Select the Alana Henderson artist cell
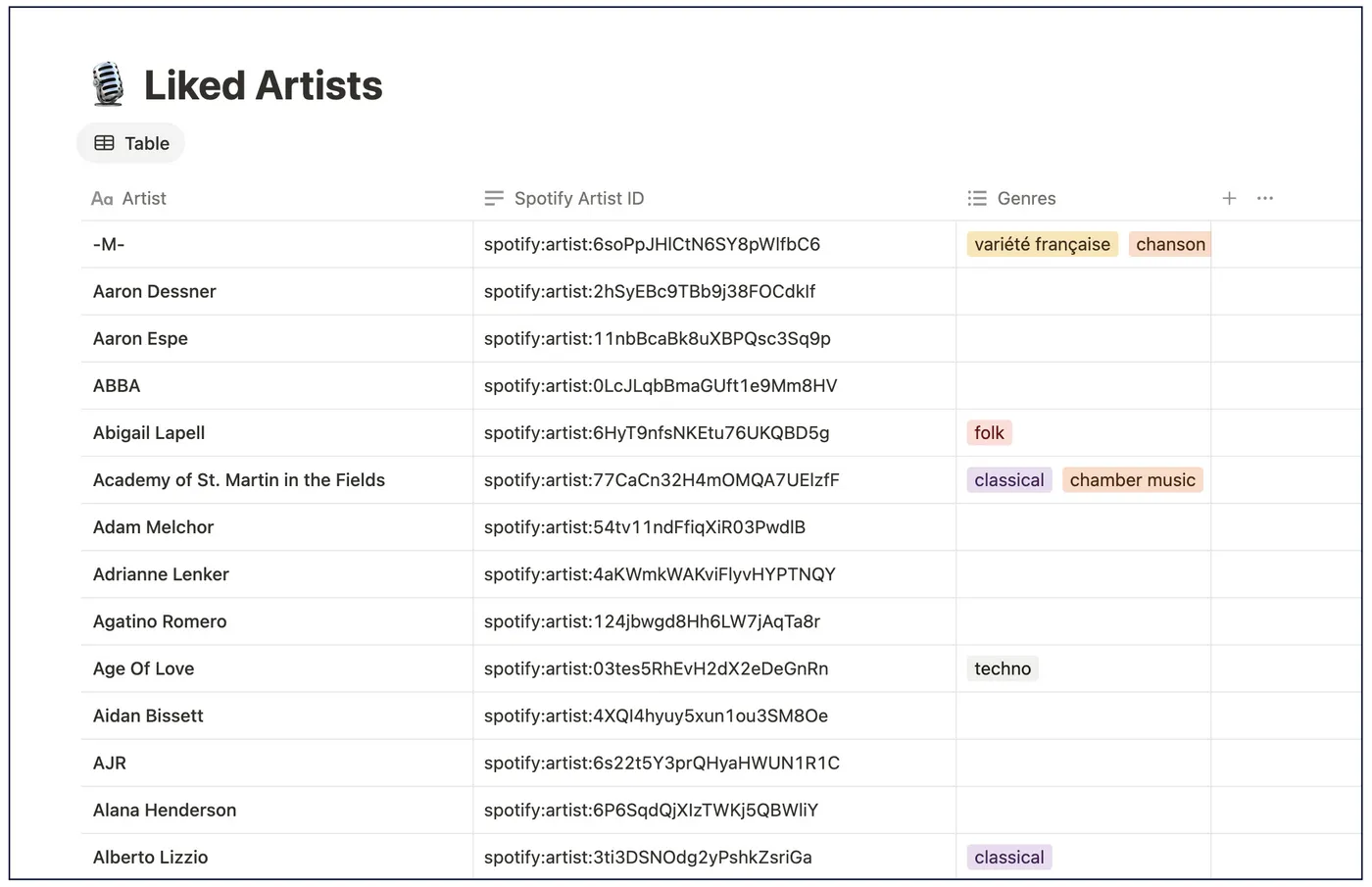The height and width of the screenshot is (887, 1372). click(x=276, y=810)
